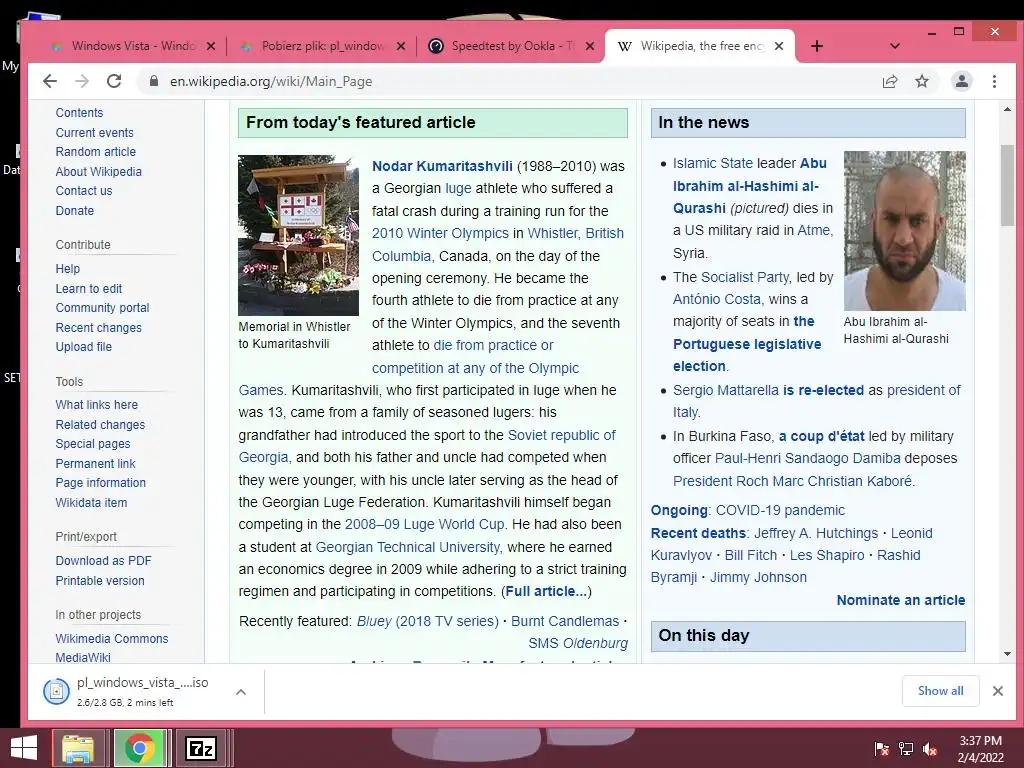Open the Nodar Kumaritashvili article link
Image resolution: width=1024 pixels, height=768 pixels.
coord(442,166)
